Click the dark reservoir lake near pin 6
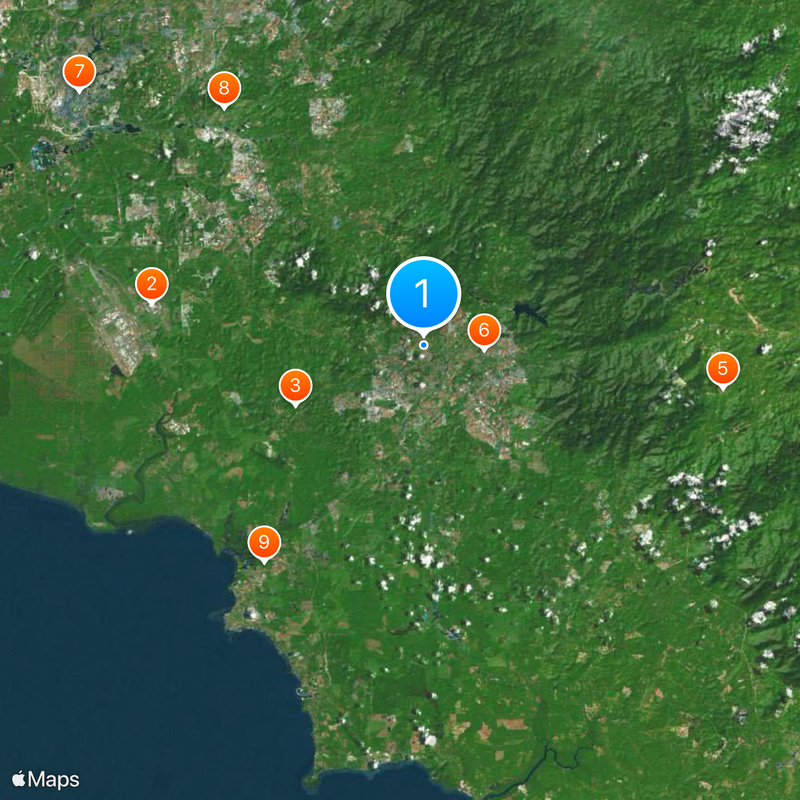Image resolution: width=800 pixels, height=800 pixels. point(530,312)
